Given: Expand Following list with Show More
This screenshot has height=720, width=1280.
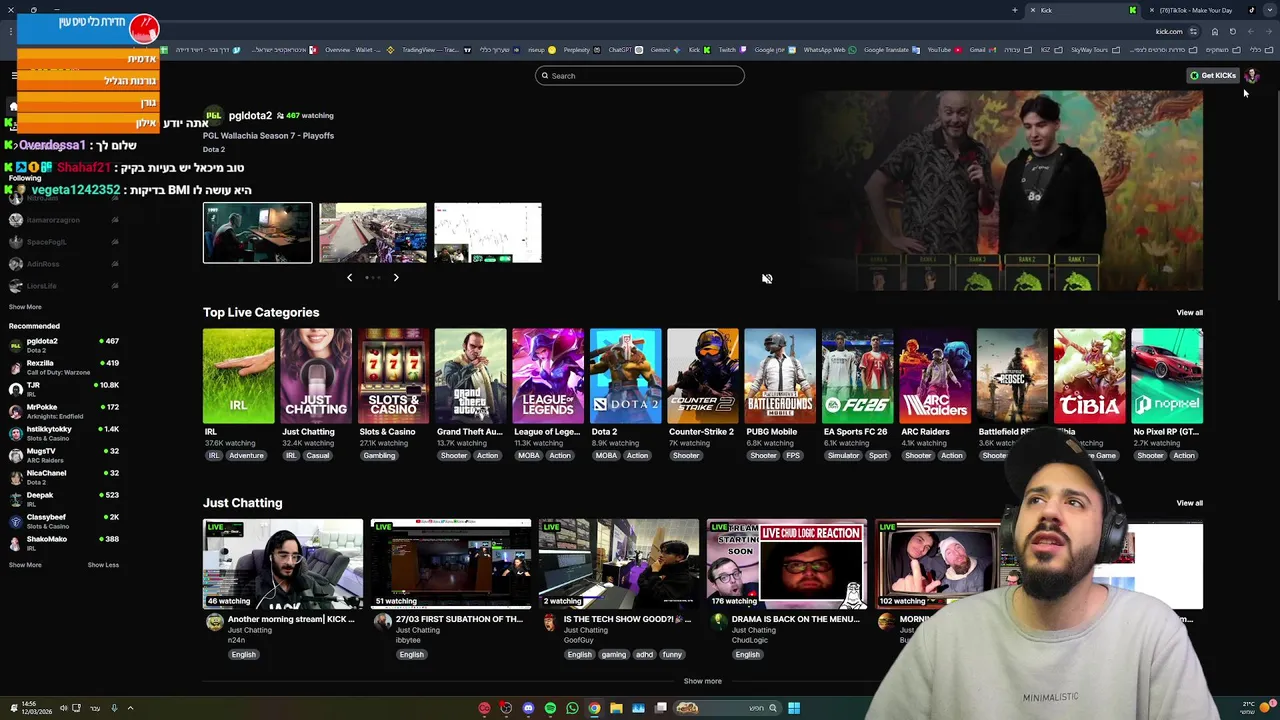Looking at the screenshot, I should [x=25, y=307].
